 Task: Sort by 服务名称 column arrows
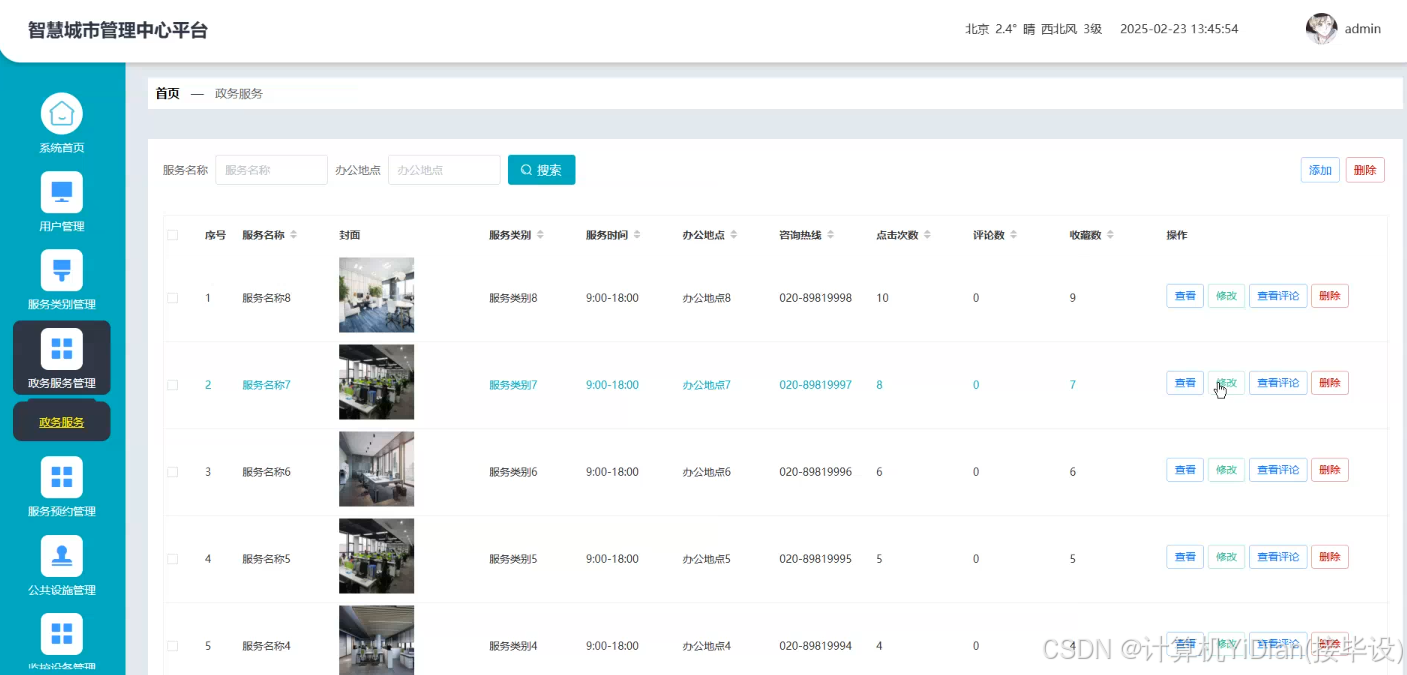click(294, 235)
